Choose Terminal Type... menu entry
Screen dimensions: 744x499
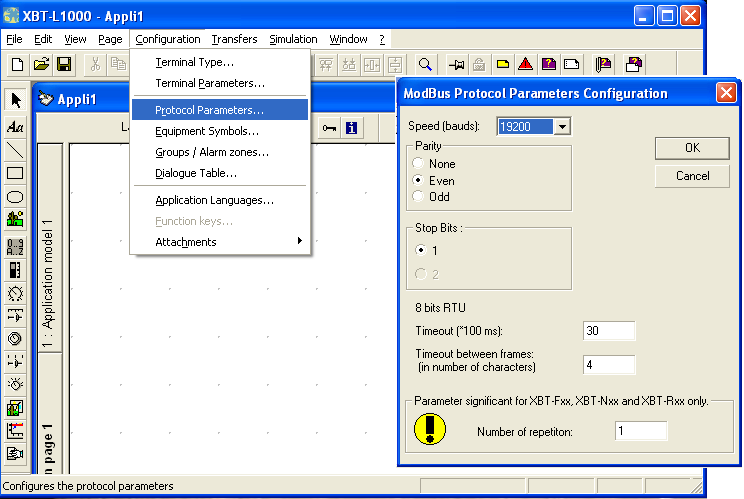click(x=220, y=62)
